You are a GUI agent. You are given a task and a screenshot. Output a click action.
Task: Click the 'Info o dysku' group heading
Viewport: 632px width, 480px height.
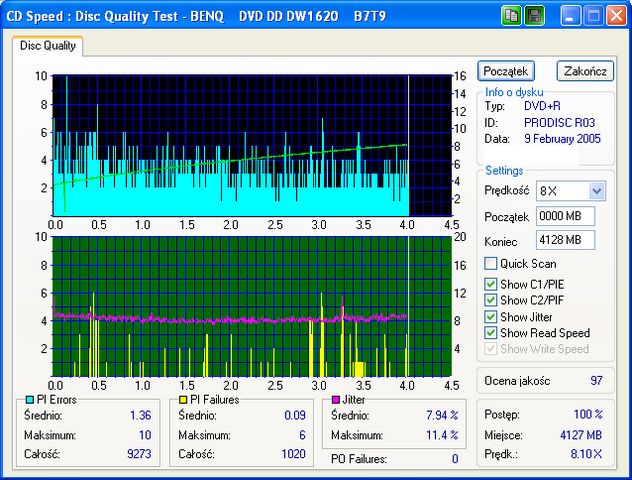coord(514,92)
